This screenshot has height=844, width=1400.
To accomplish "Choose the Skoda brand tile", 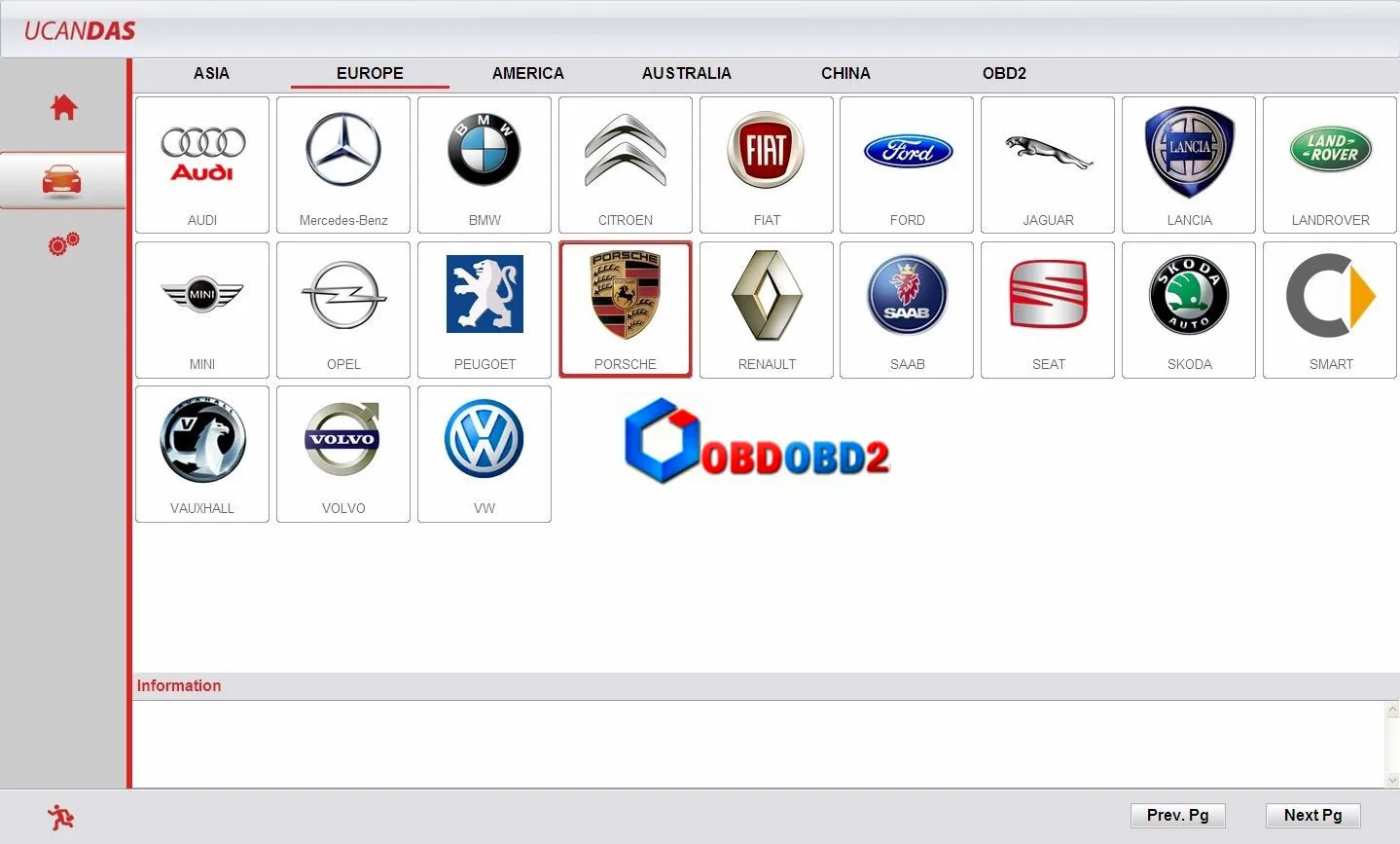I will pyautogui.click(x=1189, y=310).
